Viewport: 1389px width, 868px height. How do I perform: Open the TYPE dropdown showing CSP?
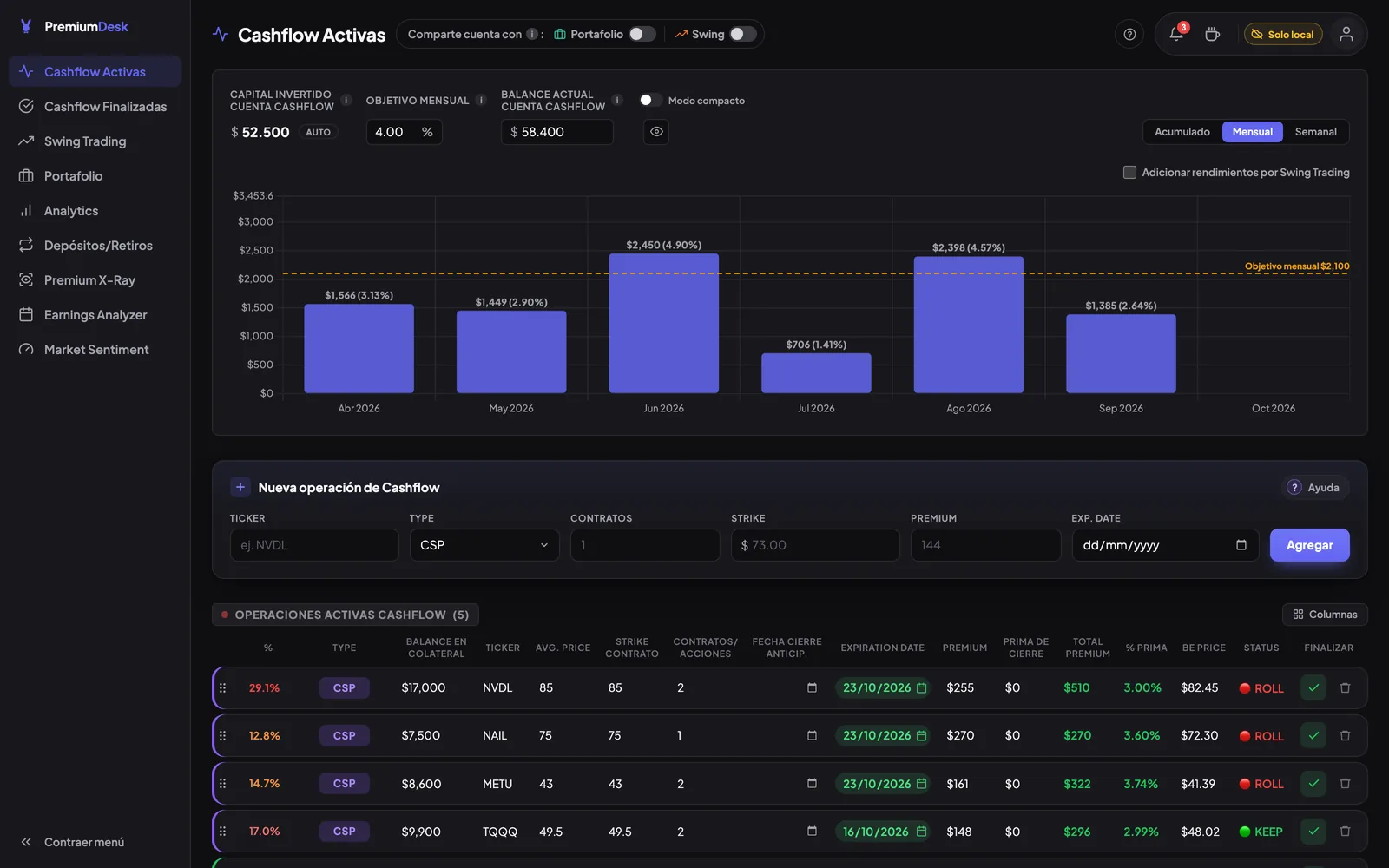484,545
